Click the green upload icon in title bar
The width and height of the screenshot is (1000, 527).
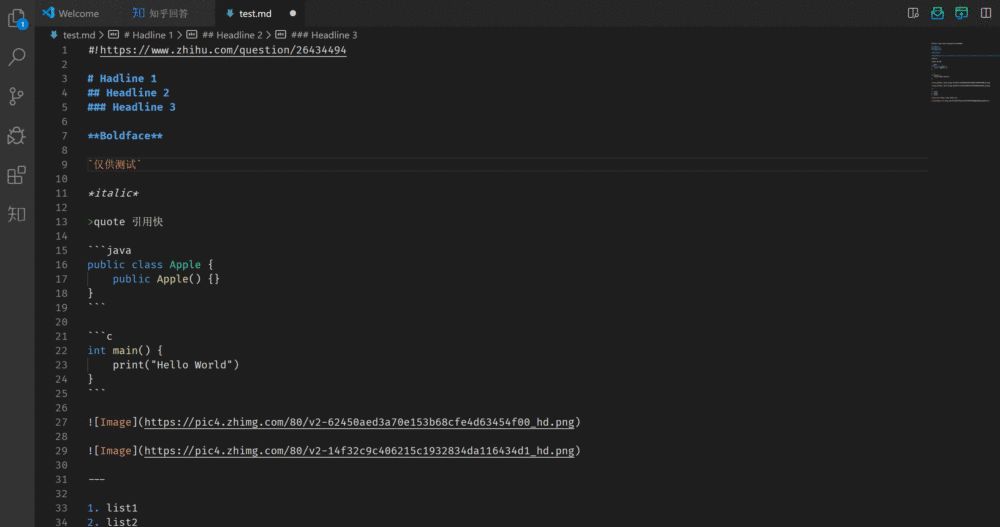961,13
